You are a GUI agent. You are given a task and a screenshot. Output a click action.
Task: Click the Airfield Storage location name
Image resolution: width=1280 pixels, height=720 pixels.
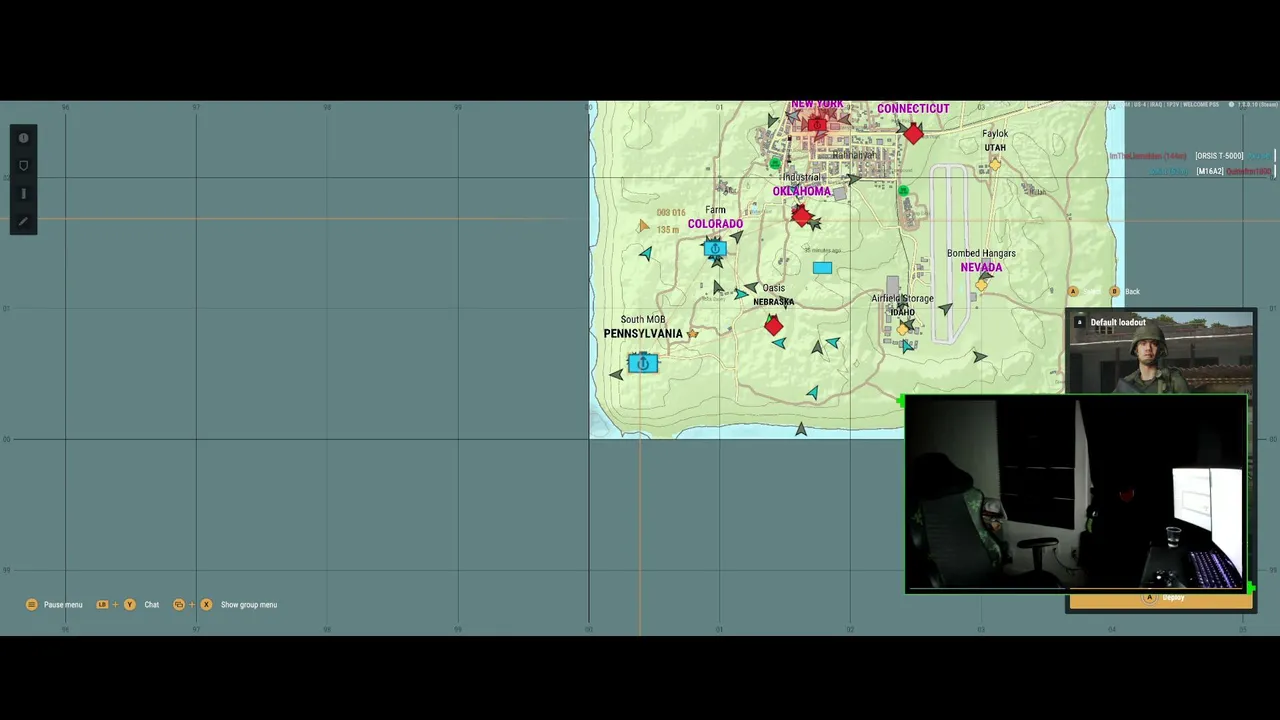pos(902,299)
